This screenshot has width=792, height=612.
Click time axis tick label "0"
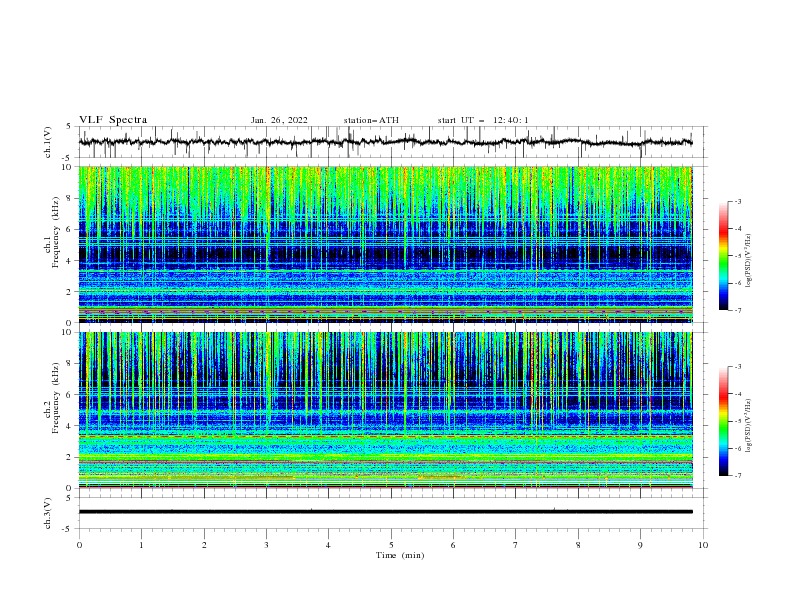click(79, 545)
